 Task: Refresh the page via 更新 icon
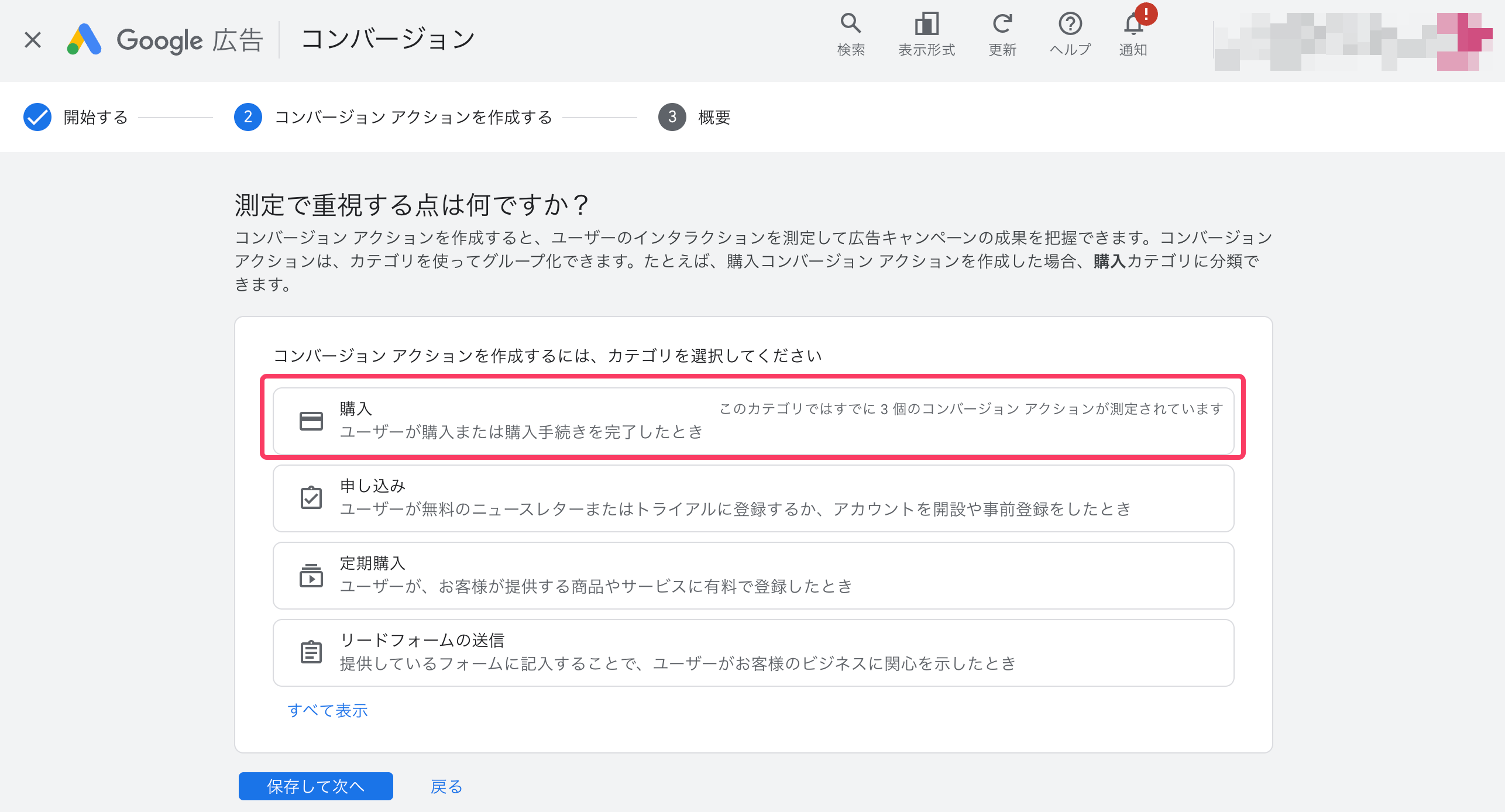click(x=1002, y=32)
